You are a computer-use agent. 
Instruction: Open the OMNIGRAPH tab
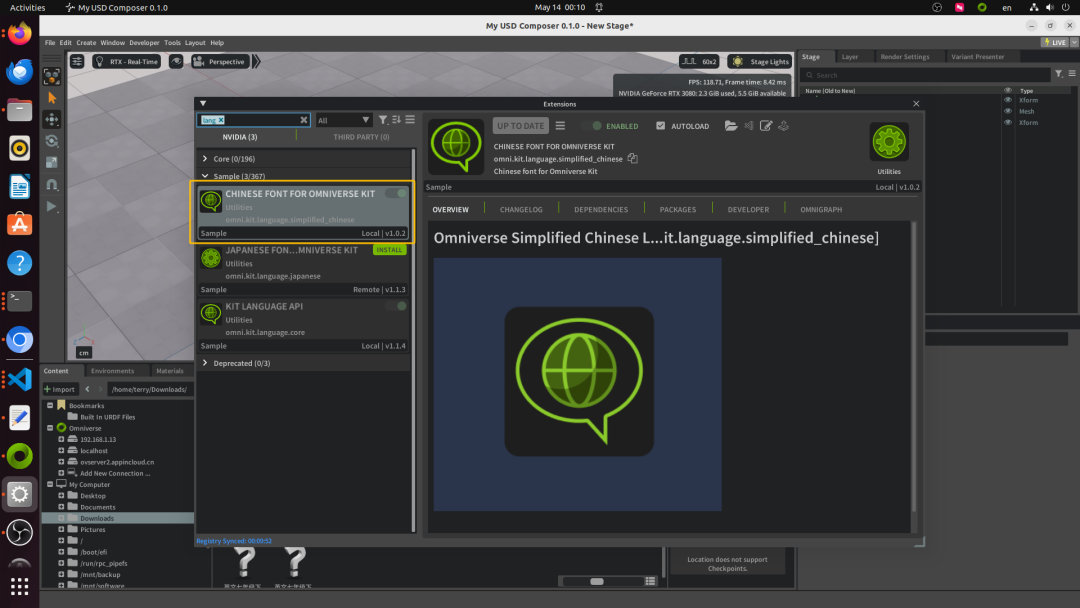click(821, 209)
